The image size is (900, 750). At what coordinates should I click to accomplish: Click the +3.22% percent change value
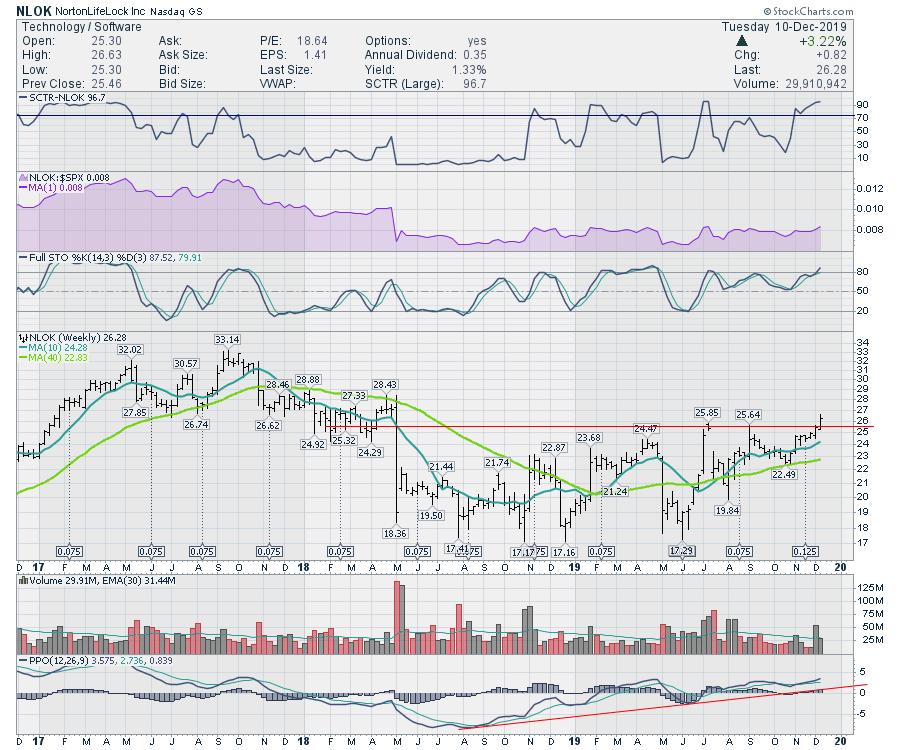point(823,41)
